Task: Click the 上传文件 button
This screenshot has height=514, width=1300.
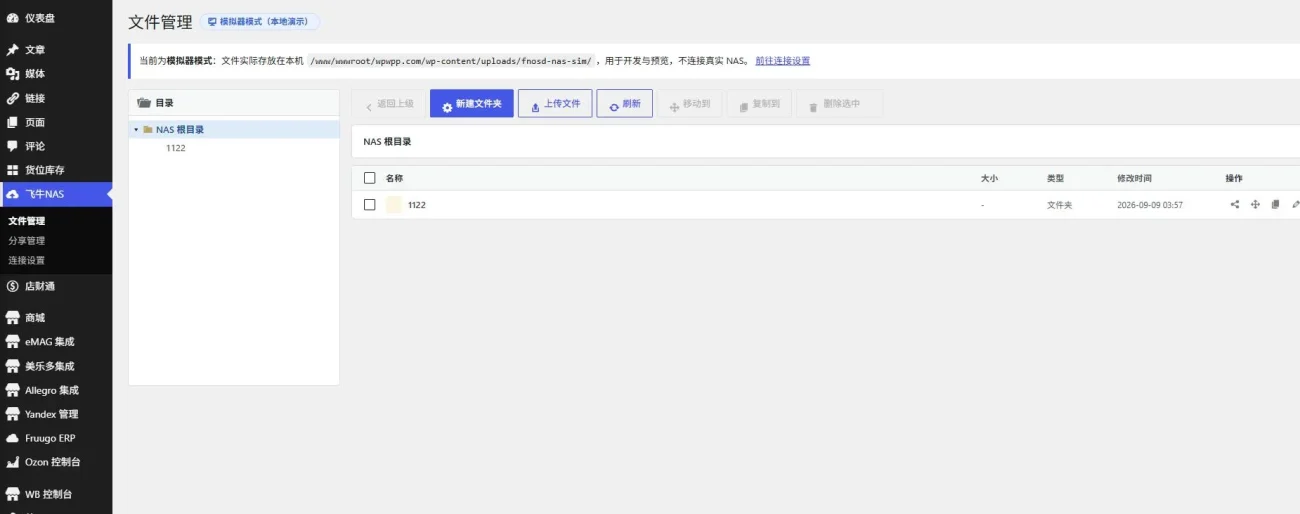Action: [x=555, y=104]
